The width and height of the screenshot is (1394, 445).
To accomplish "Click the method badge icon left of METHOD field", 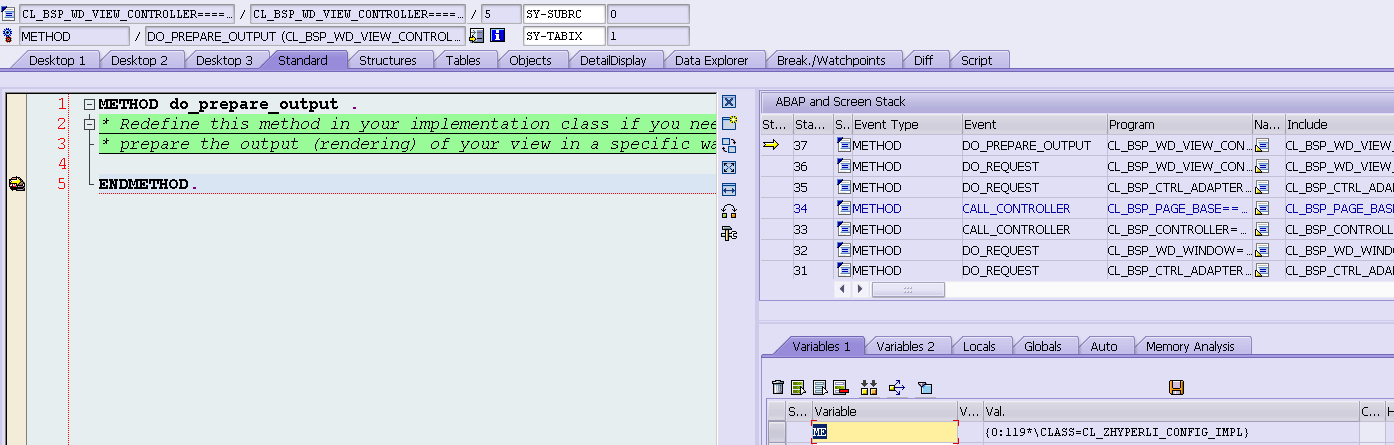I will coord(9,36).
